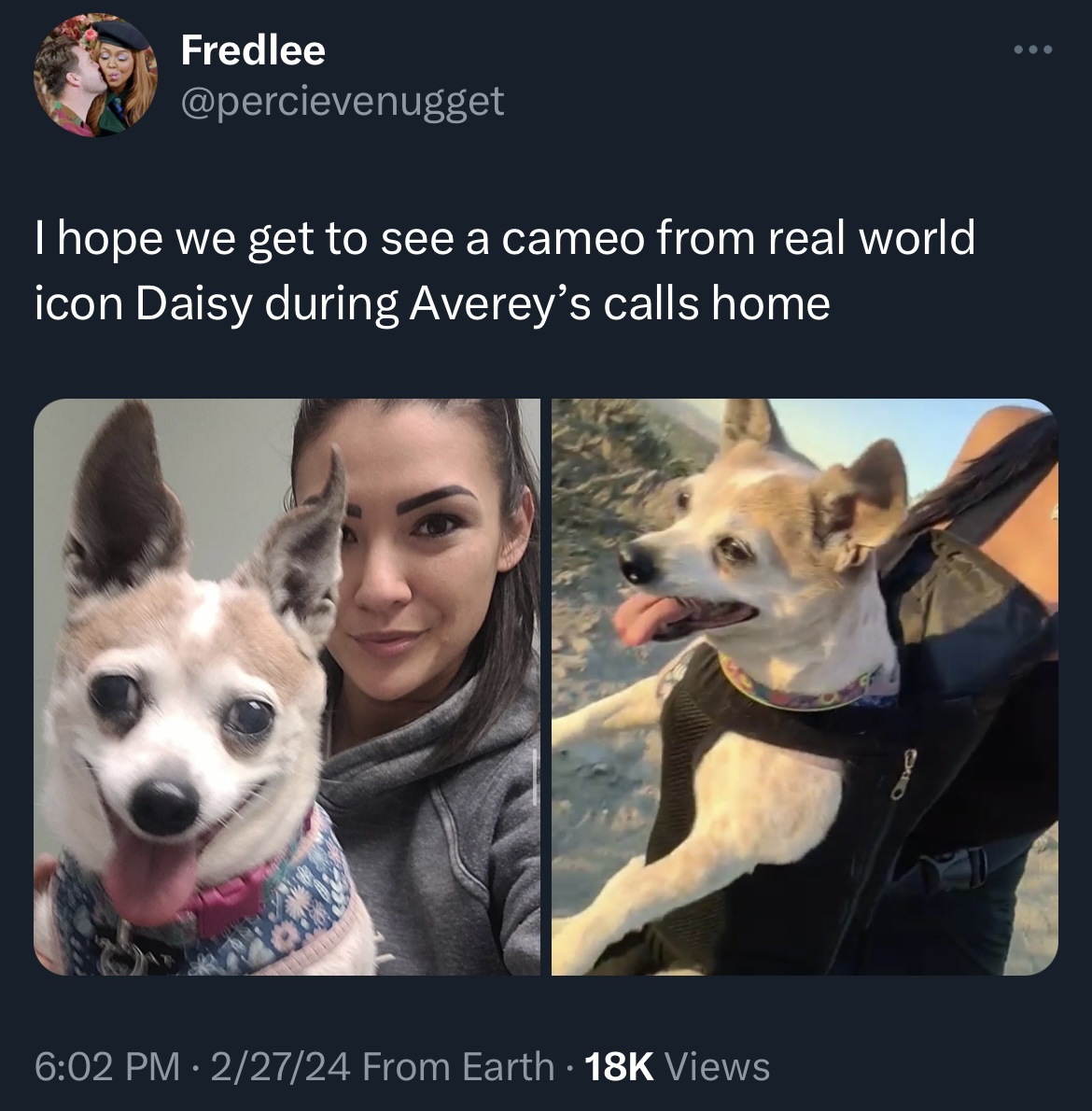Click the word Daisy in the tweet
Screen dimensions: 1092x1111
pyautogui.click(x=194, y=303)
